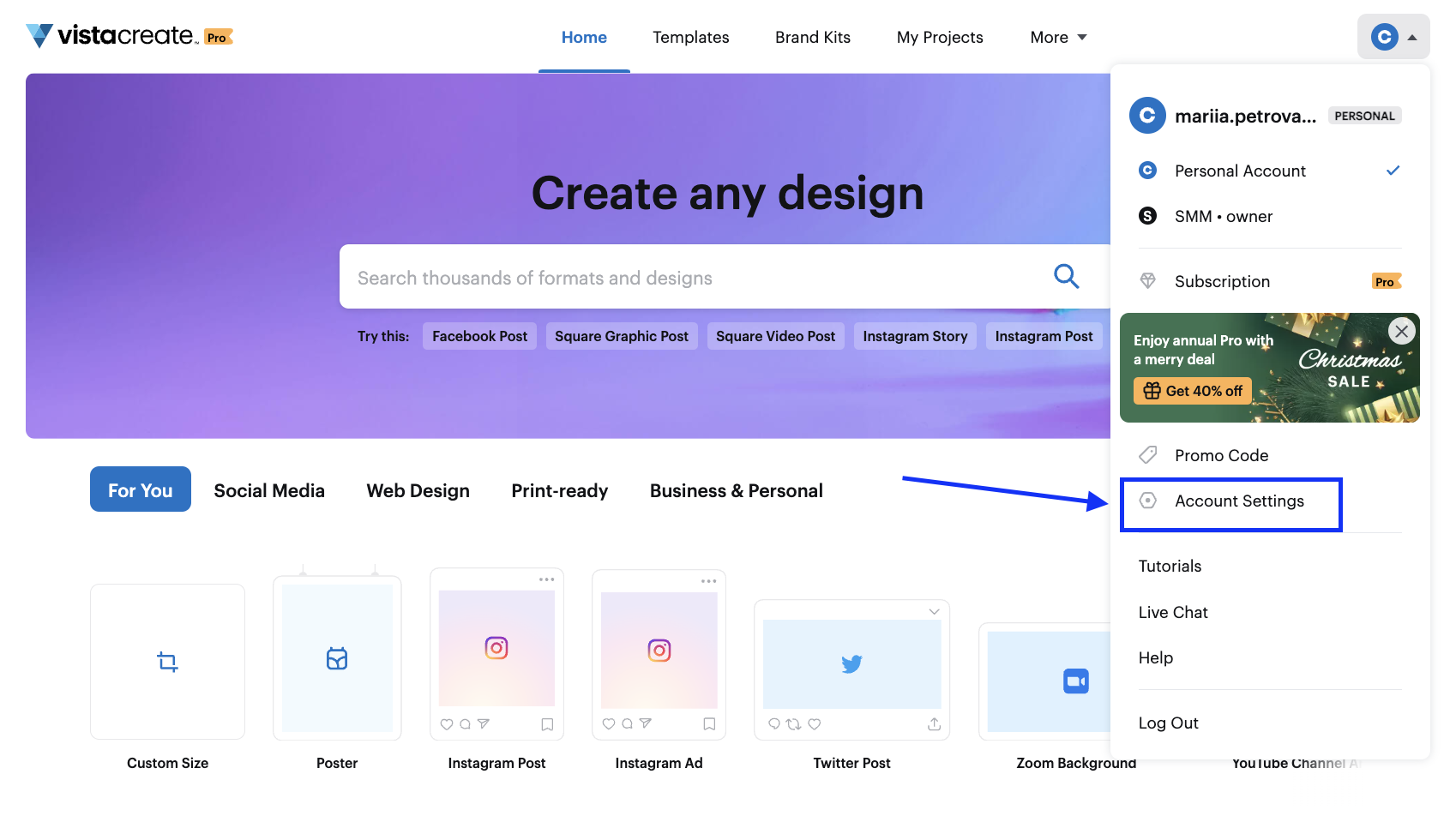Click the SMM team avatar icon

pyautogui.click(x=1147, y=216)
